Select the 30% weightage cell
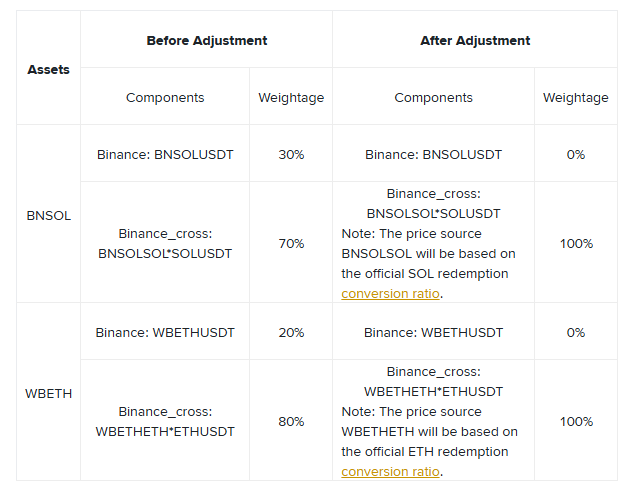Viewport: 626px width, 492px height. tap(291, 155)
